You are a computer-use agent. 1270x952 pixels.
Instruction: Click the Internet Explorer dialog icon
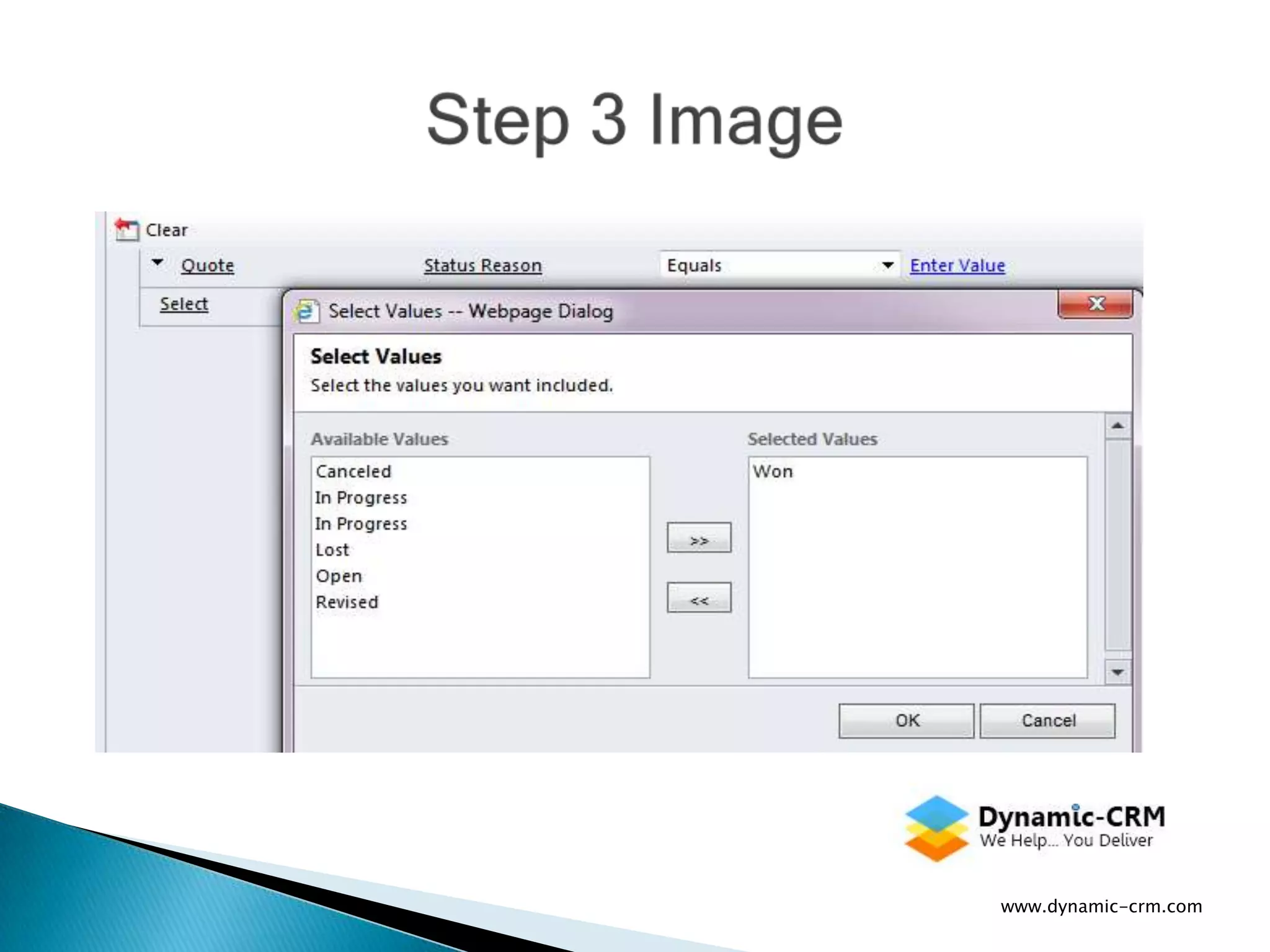[x=306, y=311]
